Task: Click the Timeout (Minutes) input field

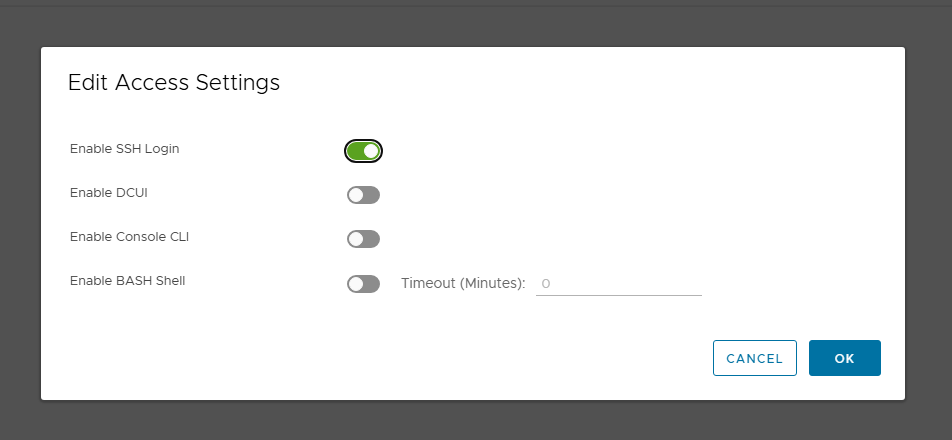Action: [x=618, y=284]
